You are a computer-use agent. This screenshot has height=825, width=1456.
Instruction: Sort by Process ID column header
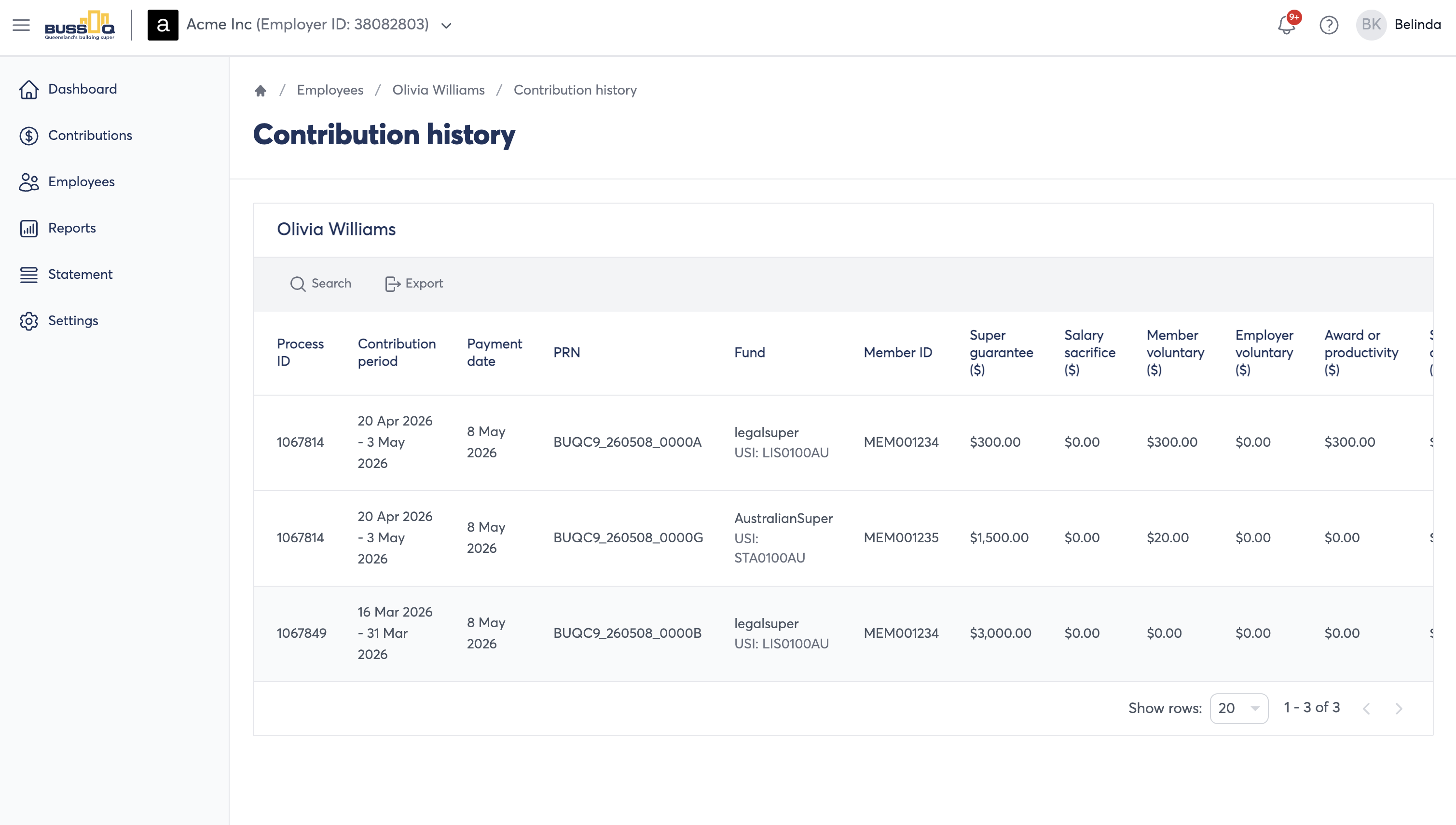(300, 353)
